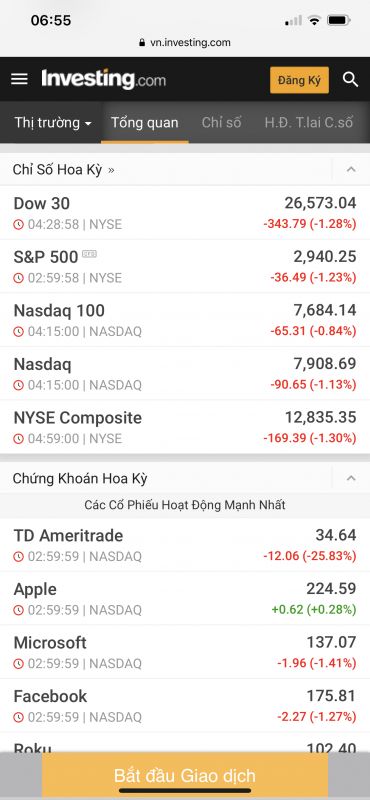Open the Thị trường dropdown
This screenshot has width=370, height=800.
(x=53, y=122)
